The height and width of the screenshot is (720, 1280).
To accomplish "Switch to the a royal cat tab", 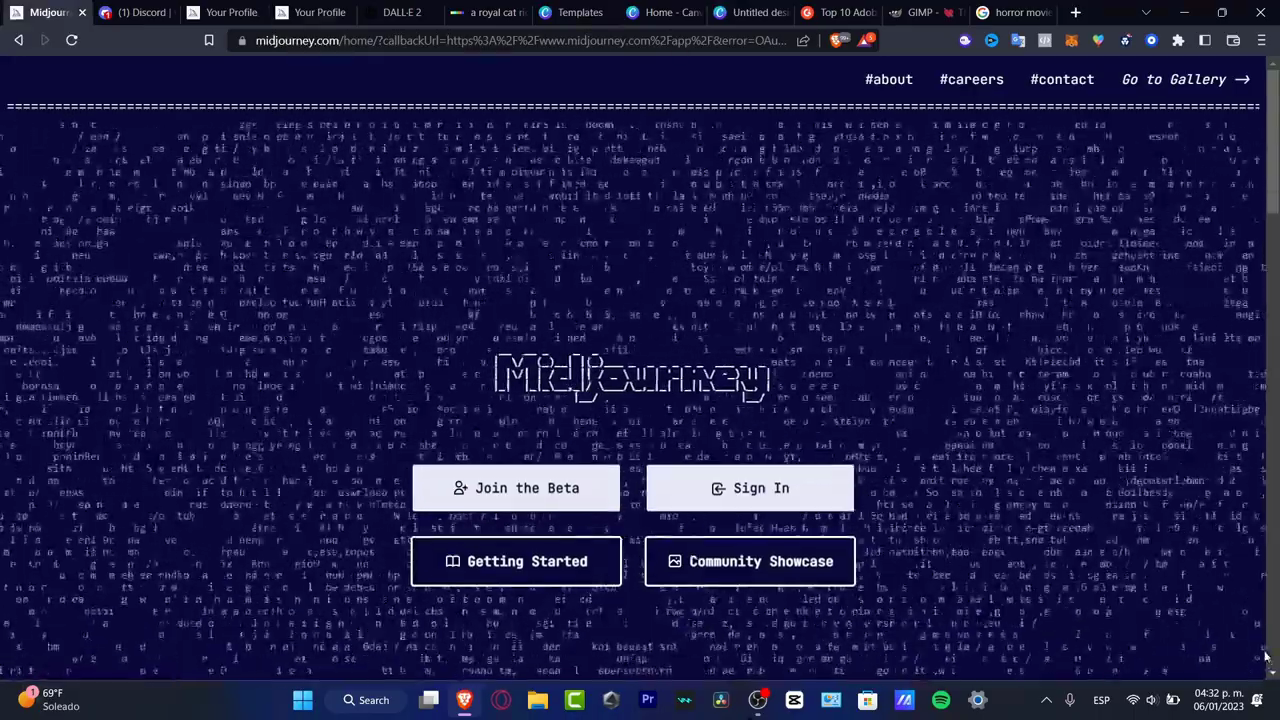I will (489, 13).
